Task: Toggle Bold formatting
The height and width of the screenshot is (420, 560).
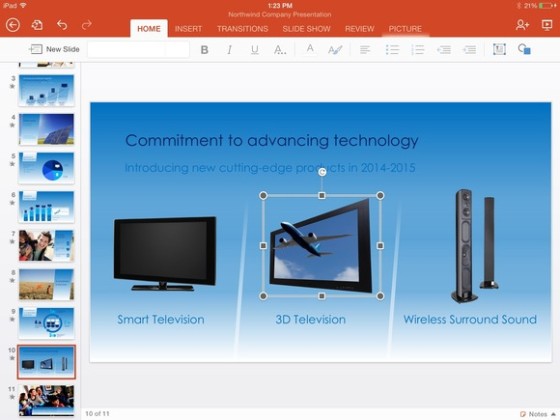Action: tap(204, 50)
